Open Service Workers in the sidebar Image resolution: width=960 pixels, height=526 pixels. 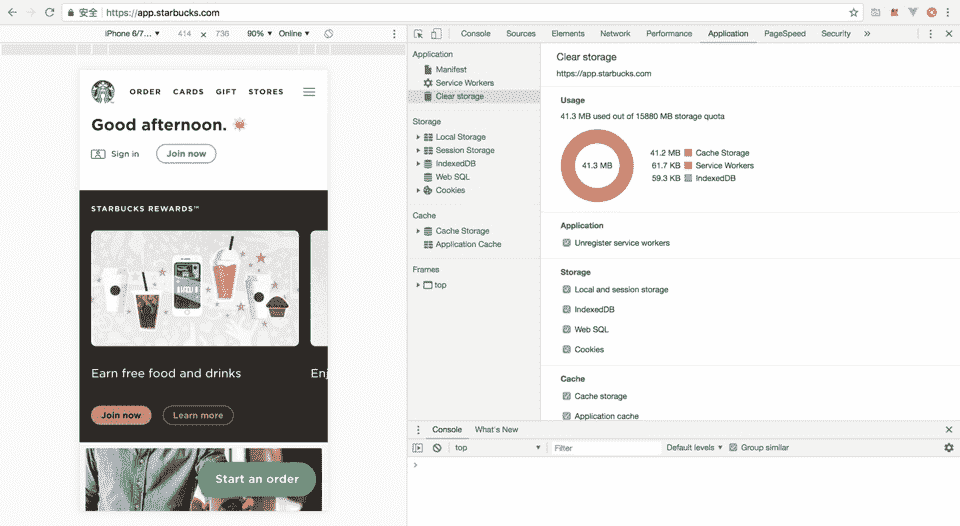tap(465, 83)
